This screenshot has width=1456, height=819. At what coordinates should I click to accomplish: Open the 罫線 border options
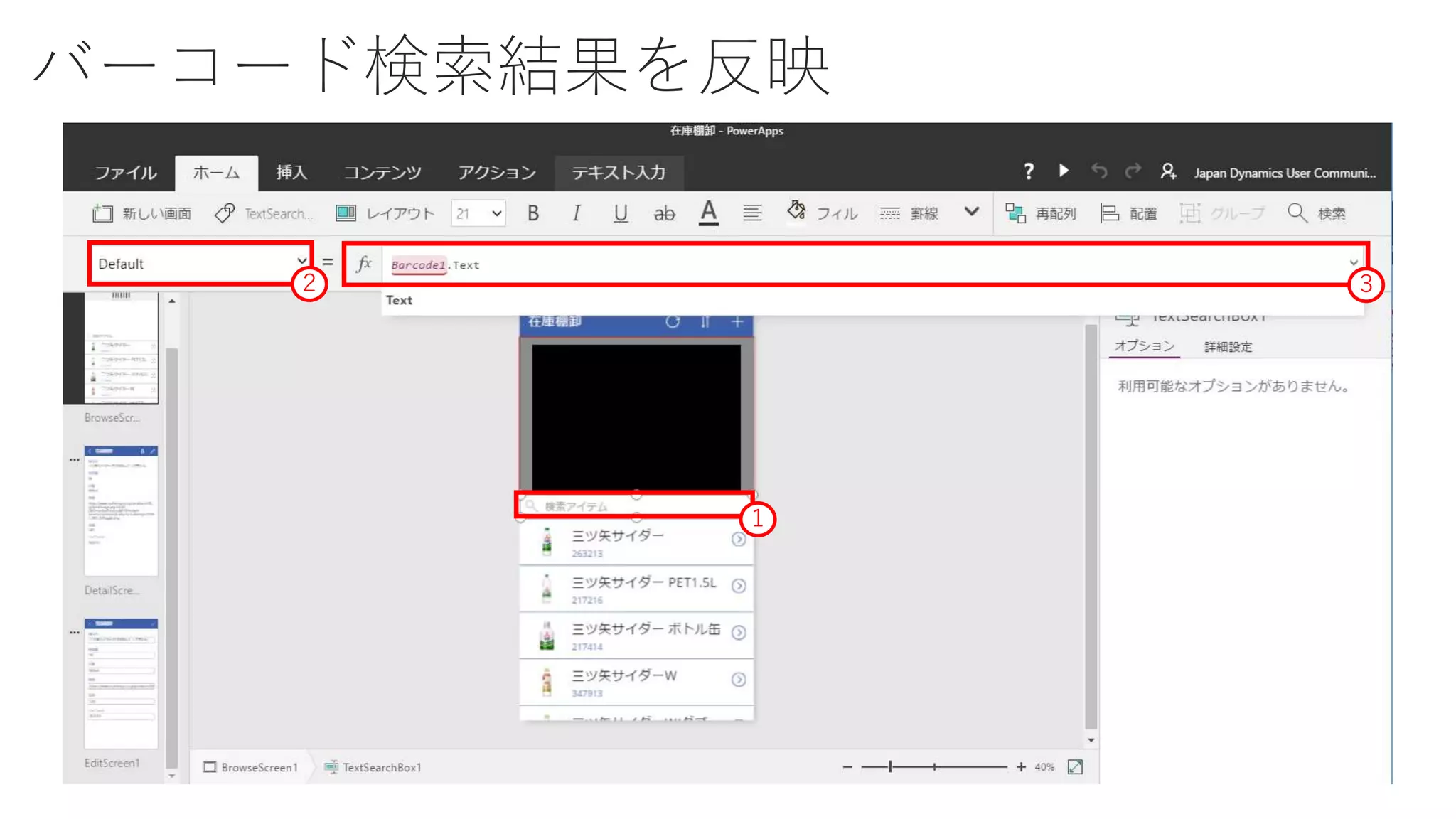click(x=909, y=213)
